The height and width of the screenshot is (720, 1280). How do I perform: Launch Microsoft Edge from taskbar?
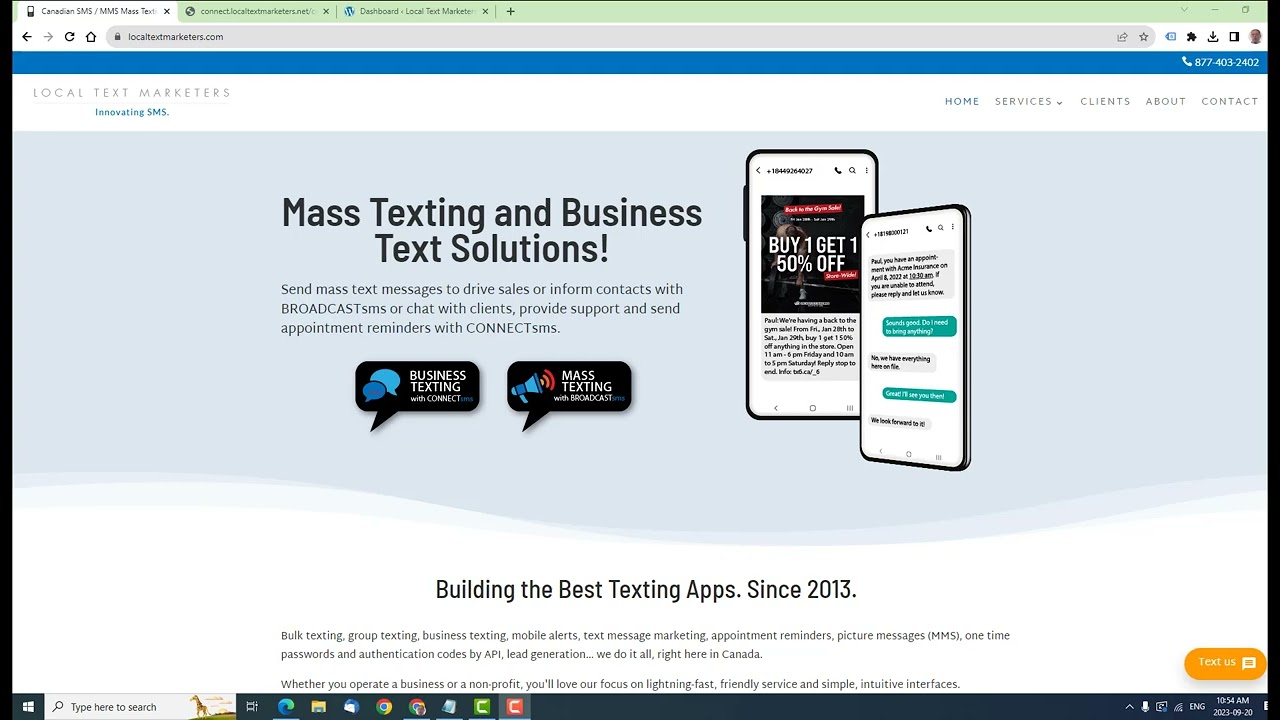click(x=286, y=707)
